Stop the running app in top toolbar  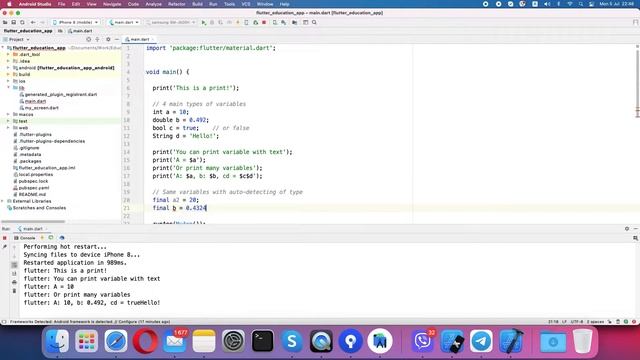264,22
